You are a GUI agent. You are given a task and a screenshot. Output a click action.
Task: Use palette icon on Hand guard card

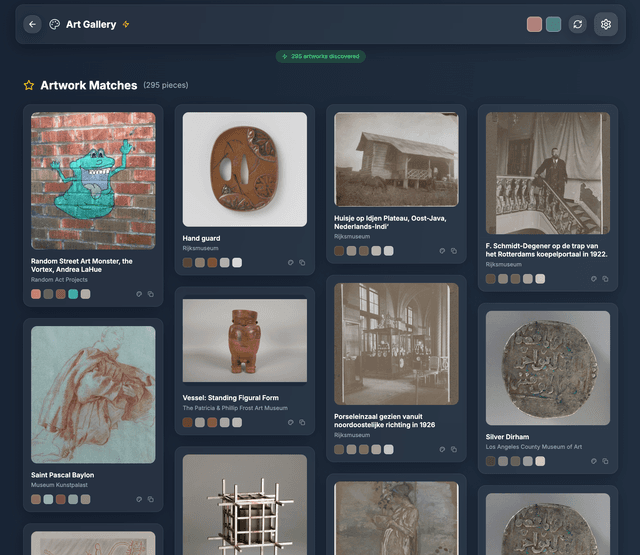tap(291, 263)
